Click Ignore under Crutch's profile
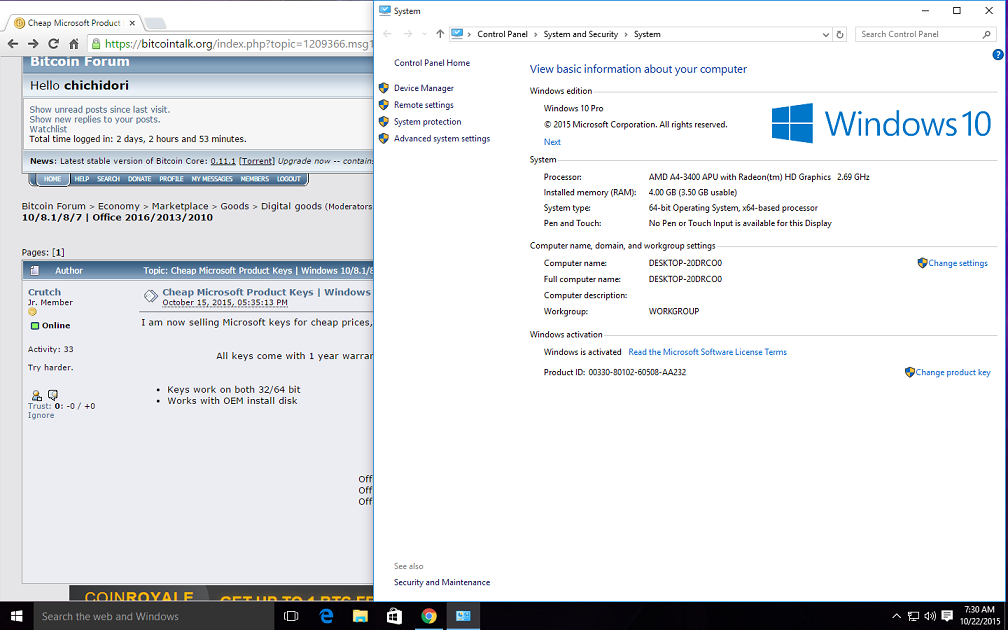Screen dimensions: 1008x630 pyautogui.click(x=41, y=415)
